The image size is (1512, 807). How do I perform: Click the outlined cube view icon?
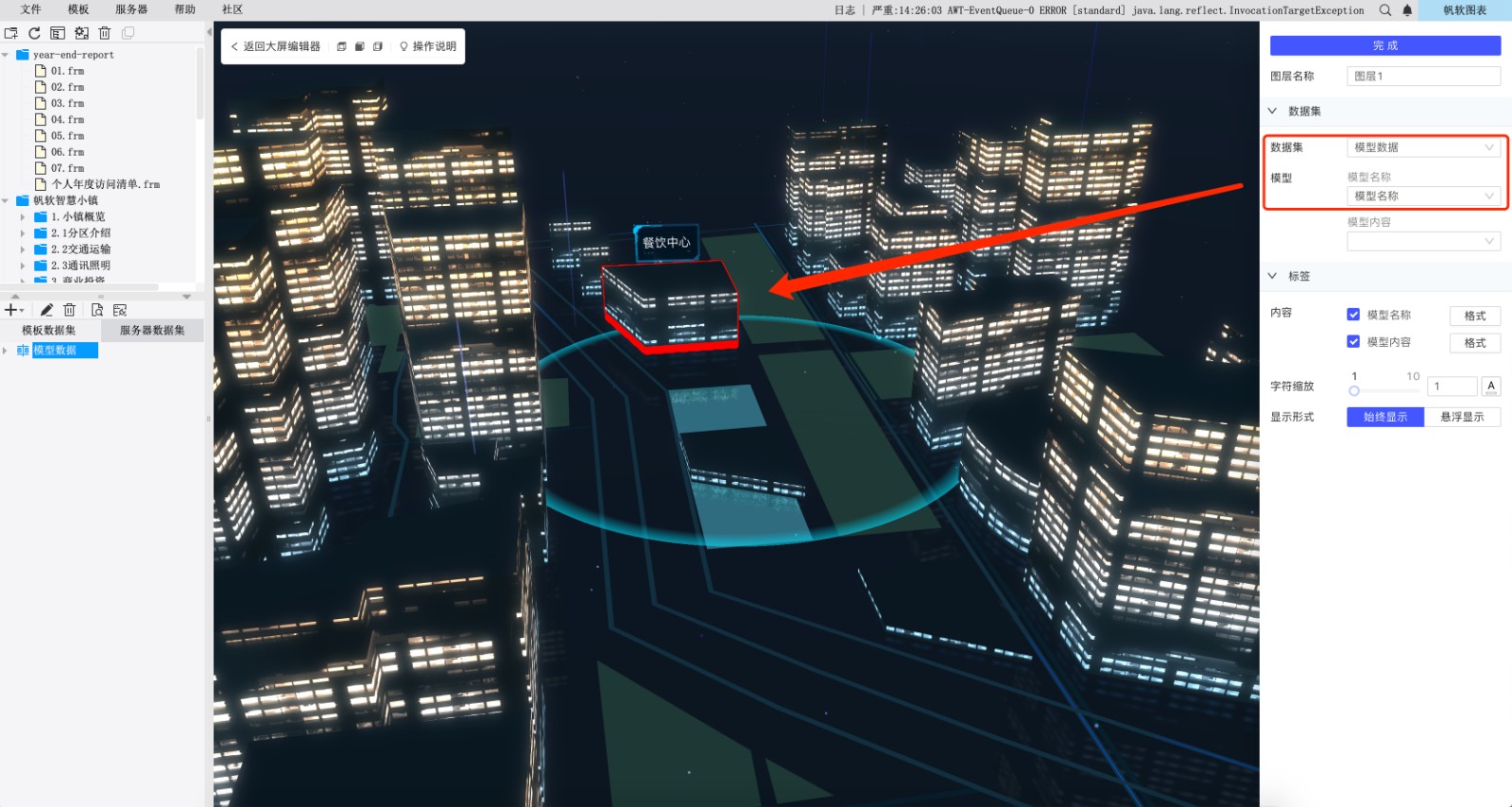click(x=377, y=46)
